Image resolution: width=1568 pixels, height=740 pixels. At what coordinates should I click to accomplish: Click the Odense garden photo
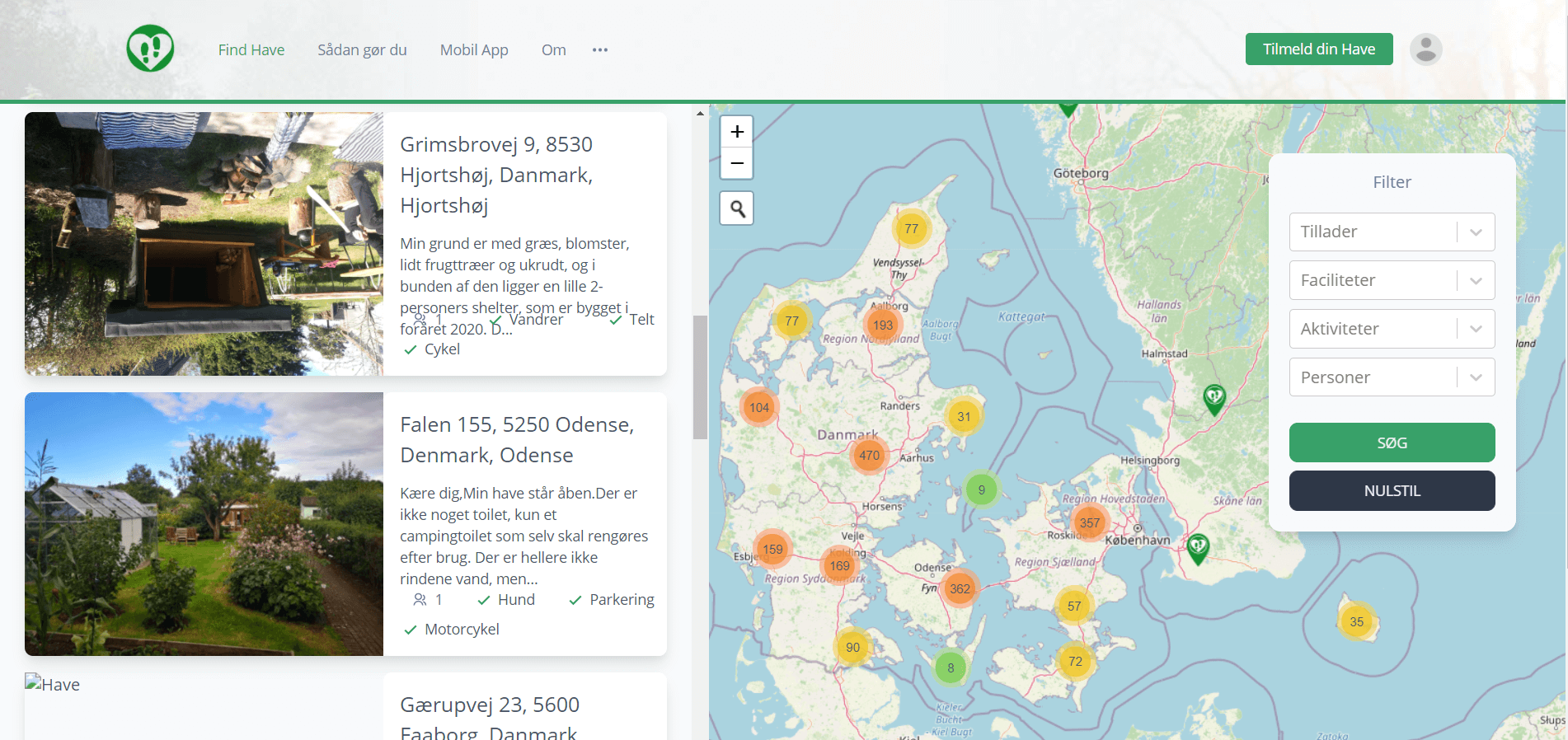[204, 524]
